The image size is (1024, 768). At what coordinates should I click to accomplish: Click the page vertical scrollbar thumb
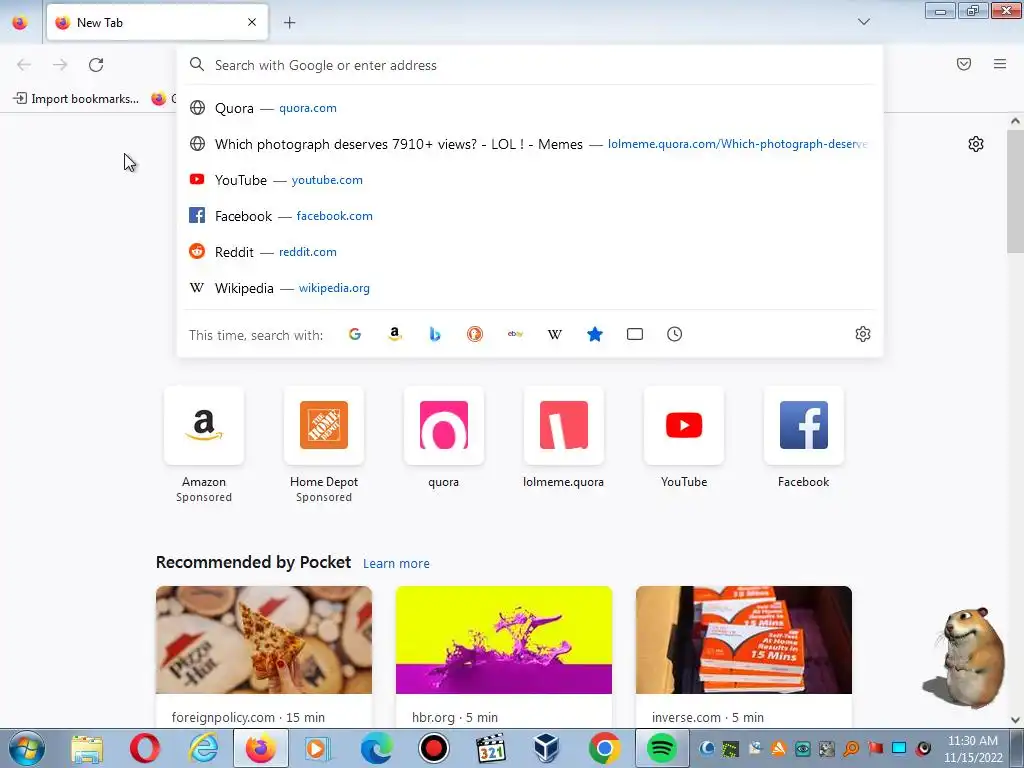pos(1015,191)
